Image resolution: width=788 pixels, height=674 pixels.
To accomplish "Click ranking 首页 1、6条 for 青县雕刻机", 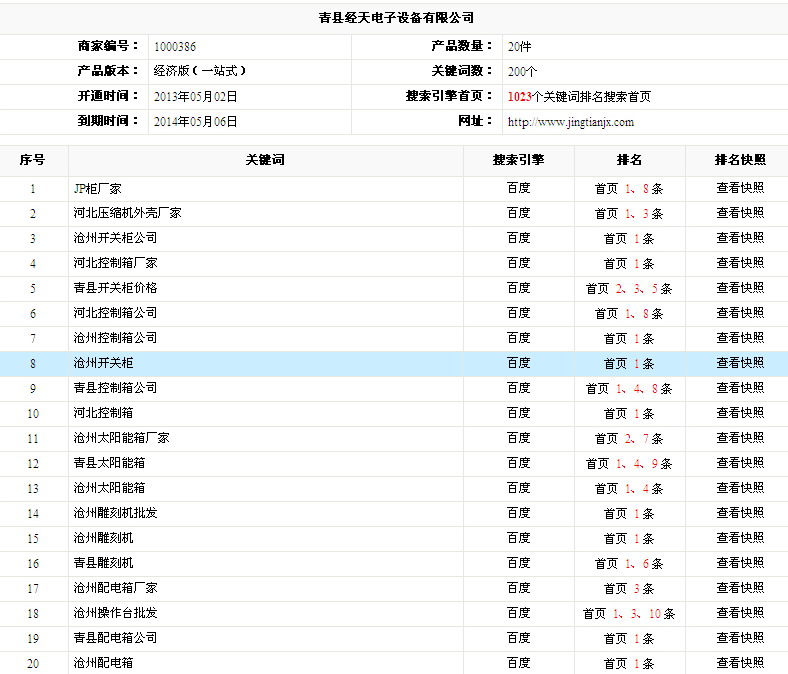I will tap(629, 563).
